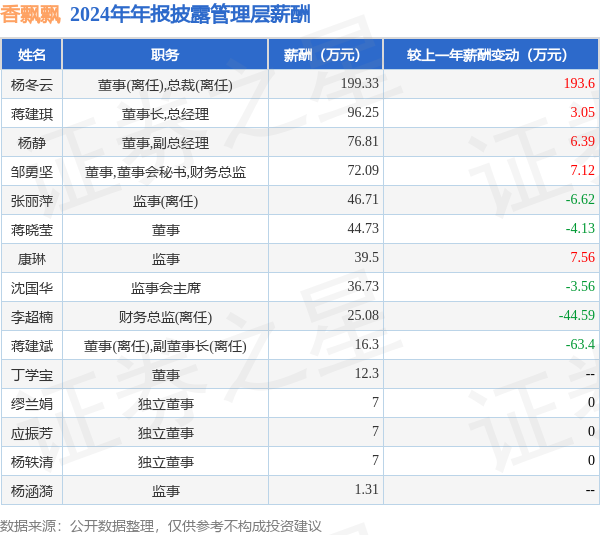Click the salary value 1.31
This screenshot has height=535, width=600.
[366, 490]
